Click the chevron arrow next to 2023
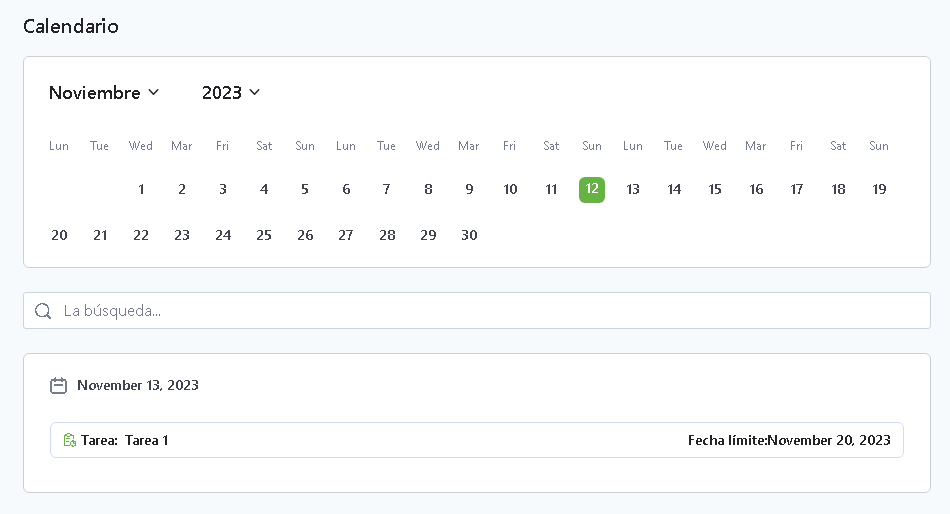 point(255,92)
